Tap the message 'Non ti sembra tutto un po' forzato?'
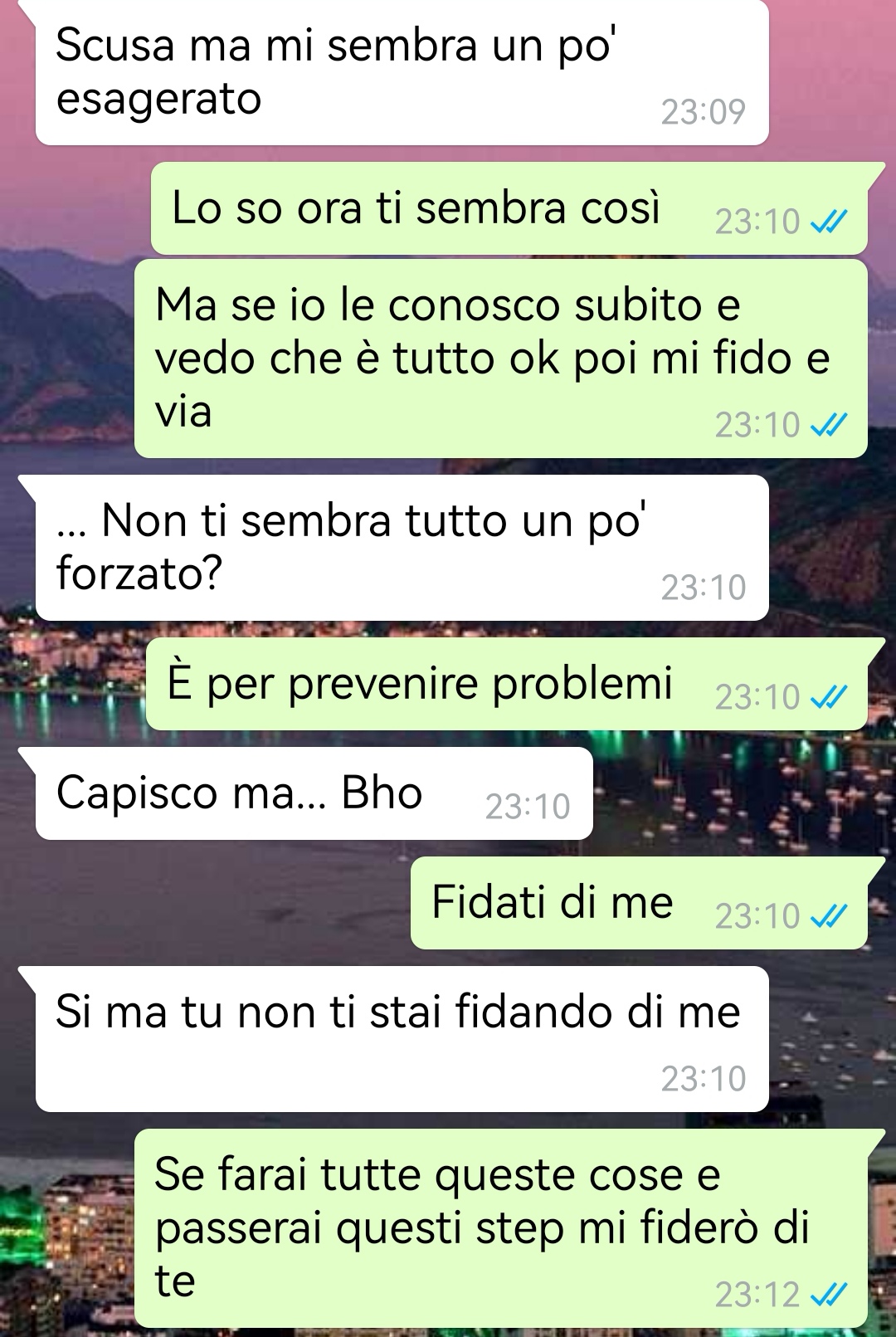Viewport: 896px width, 1337px height. (402, 548)
